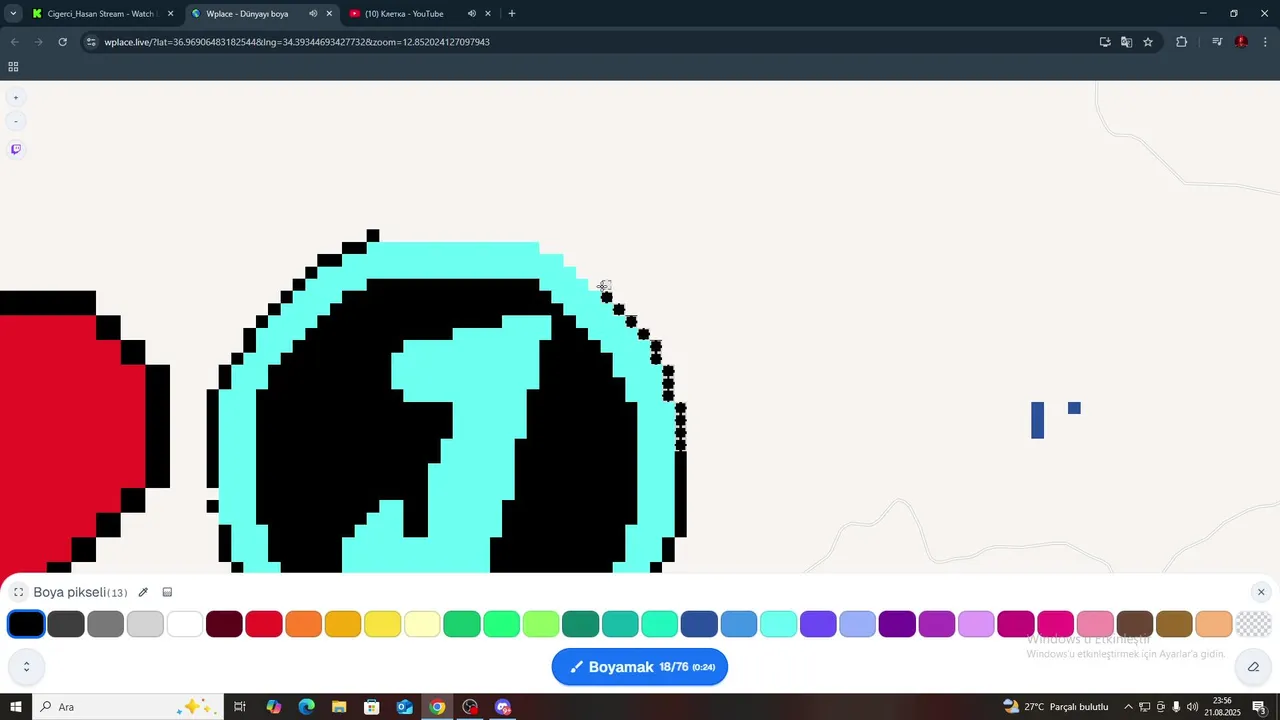The image size is (1280, 720).
Task: Close the paint pixel panel
Action: coord(1260,592)
